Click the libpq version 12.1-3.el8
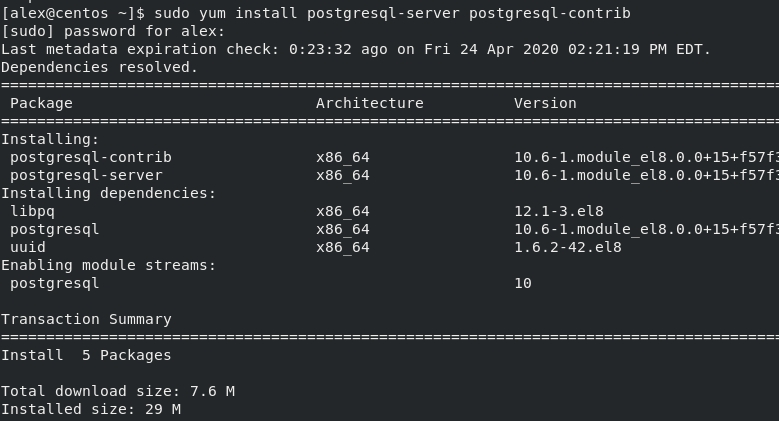The image size is (779, 421). click(x=558, y=211)
